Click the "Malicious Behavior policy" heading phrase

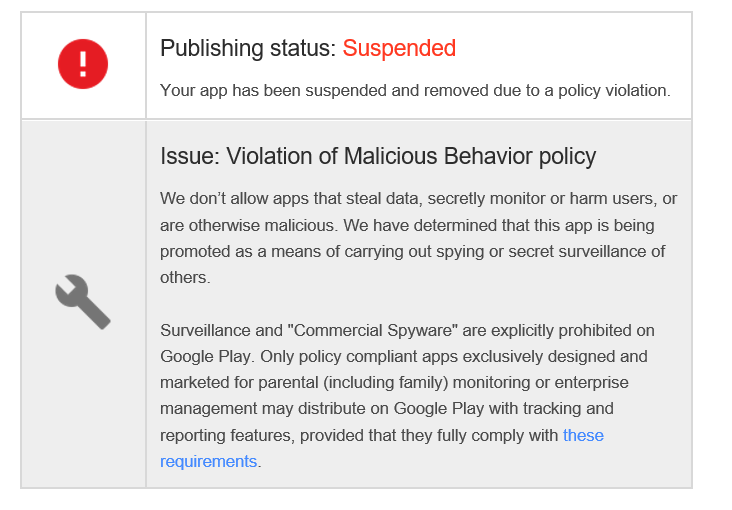click(469, 156)
